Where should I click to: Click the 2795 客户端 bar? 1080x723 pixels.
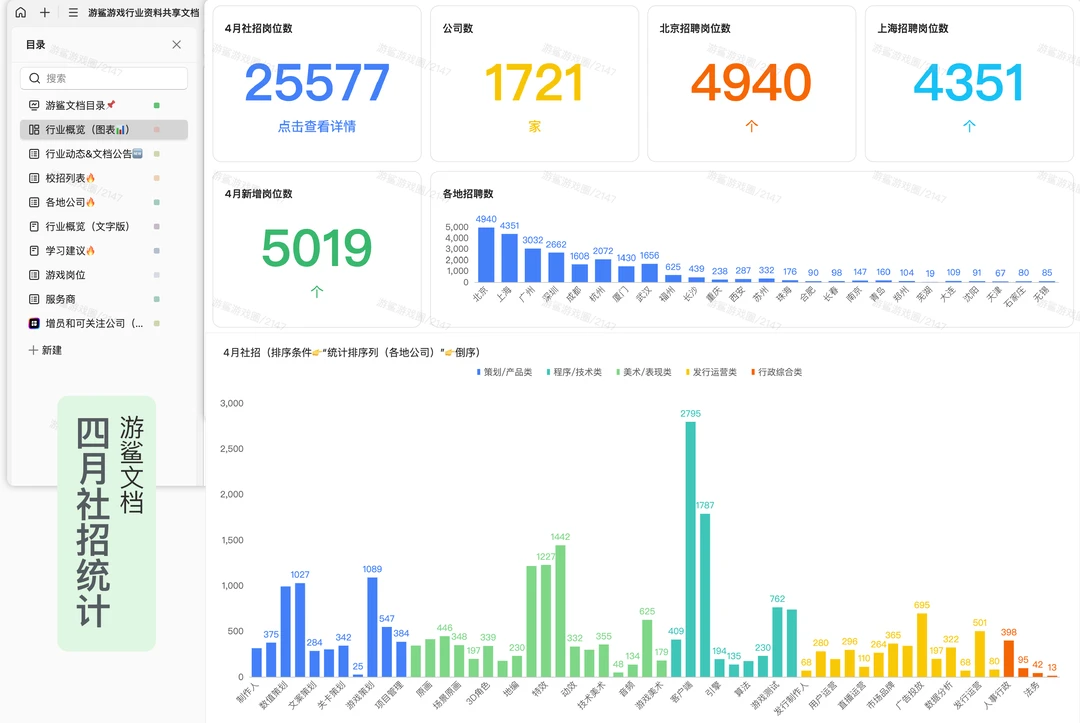(x=690, y=549)
